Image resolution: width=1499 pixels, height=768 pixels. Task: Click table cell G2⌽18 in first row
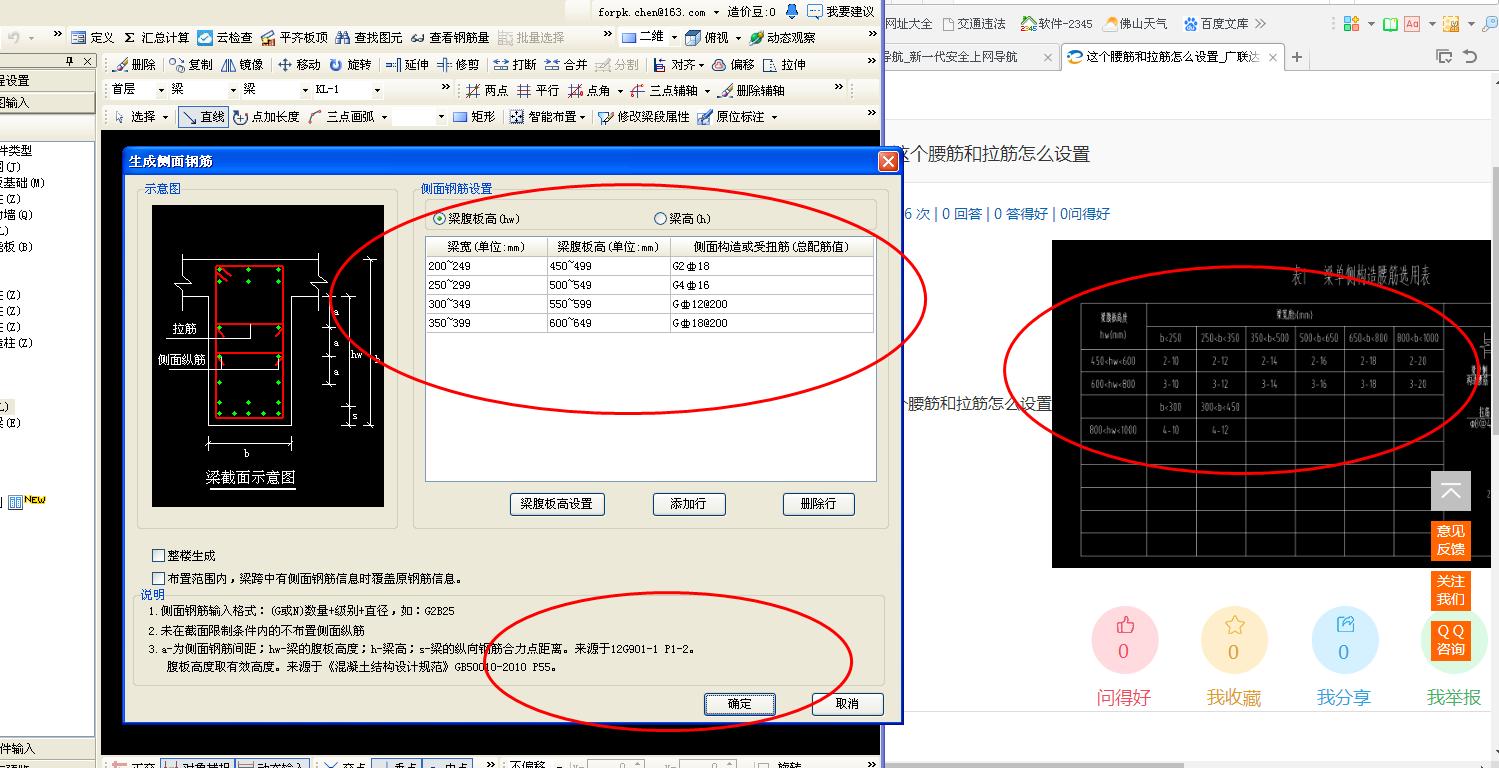point(772,266)
